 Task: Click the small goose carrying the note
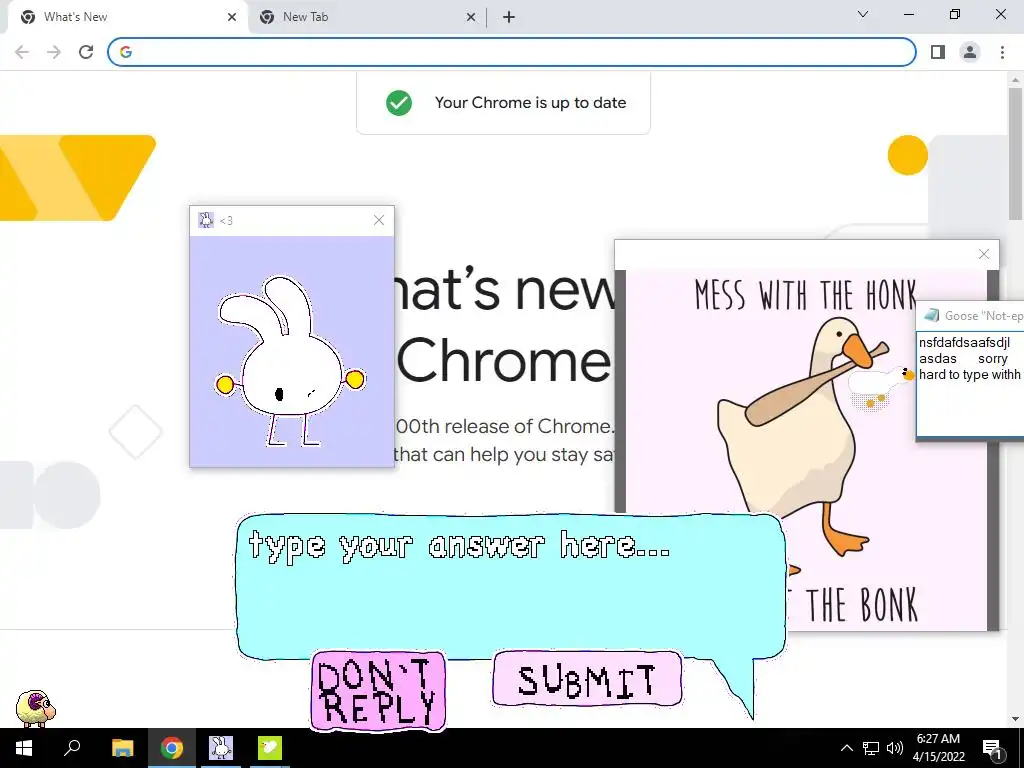(x=882, y=388)
